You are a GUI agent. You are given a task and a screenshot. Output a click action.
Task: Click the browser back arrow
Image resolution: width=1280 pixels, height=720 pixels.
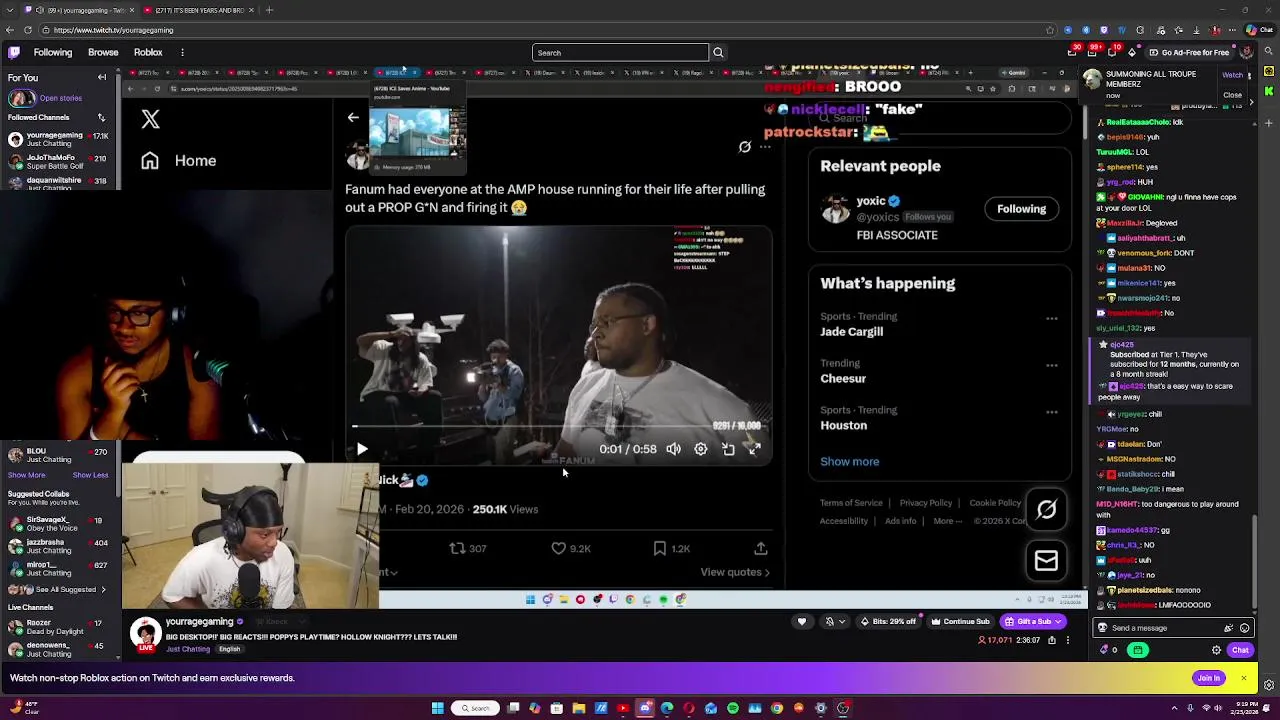9,29
